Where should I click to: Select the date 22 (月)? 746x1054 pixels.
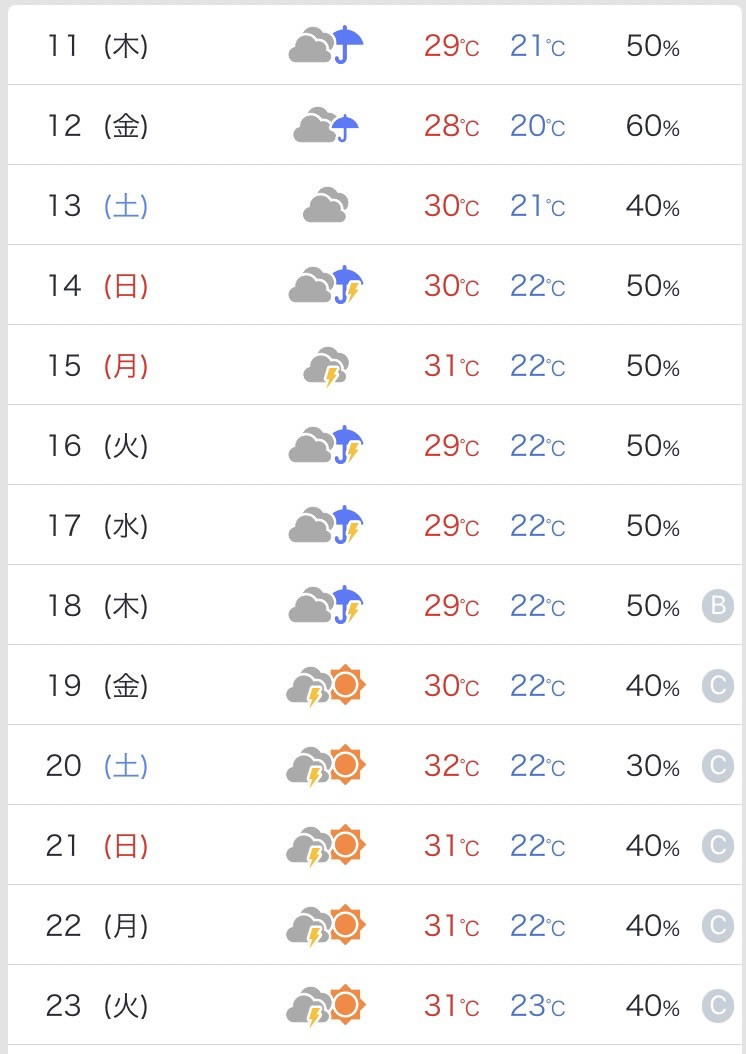(97, 926)
